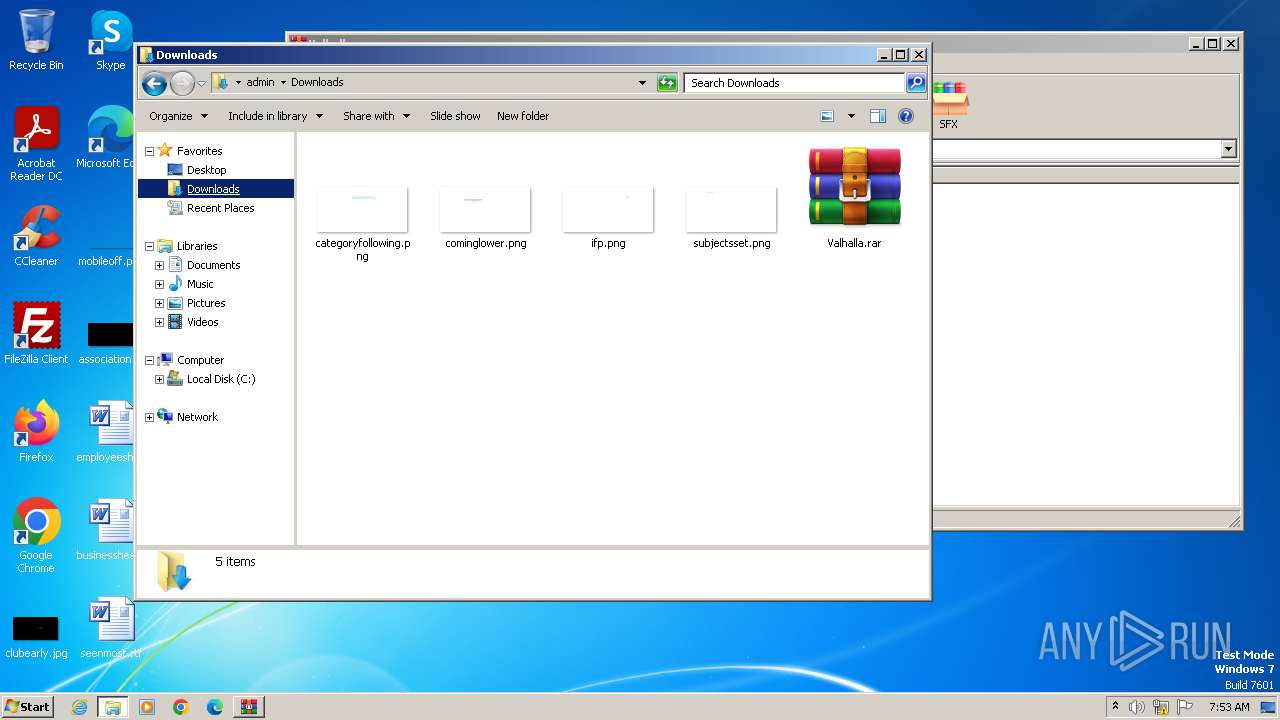Launch Skype desktop shortcut
This screenshot has width=1280, height=720.
tap(110, 40)
